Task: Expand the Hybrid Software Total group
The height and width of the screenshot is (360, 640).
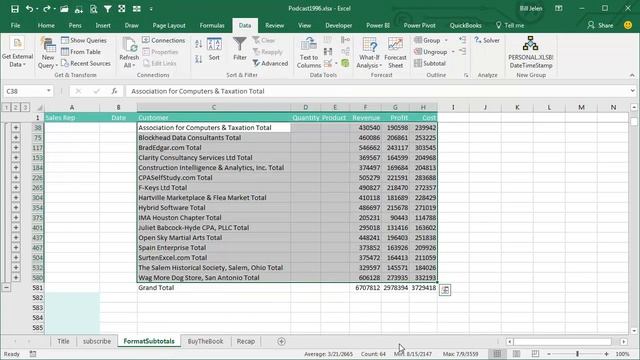Action: click(16, 207)
